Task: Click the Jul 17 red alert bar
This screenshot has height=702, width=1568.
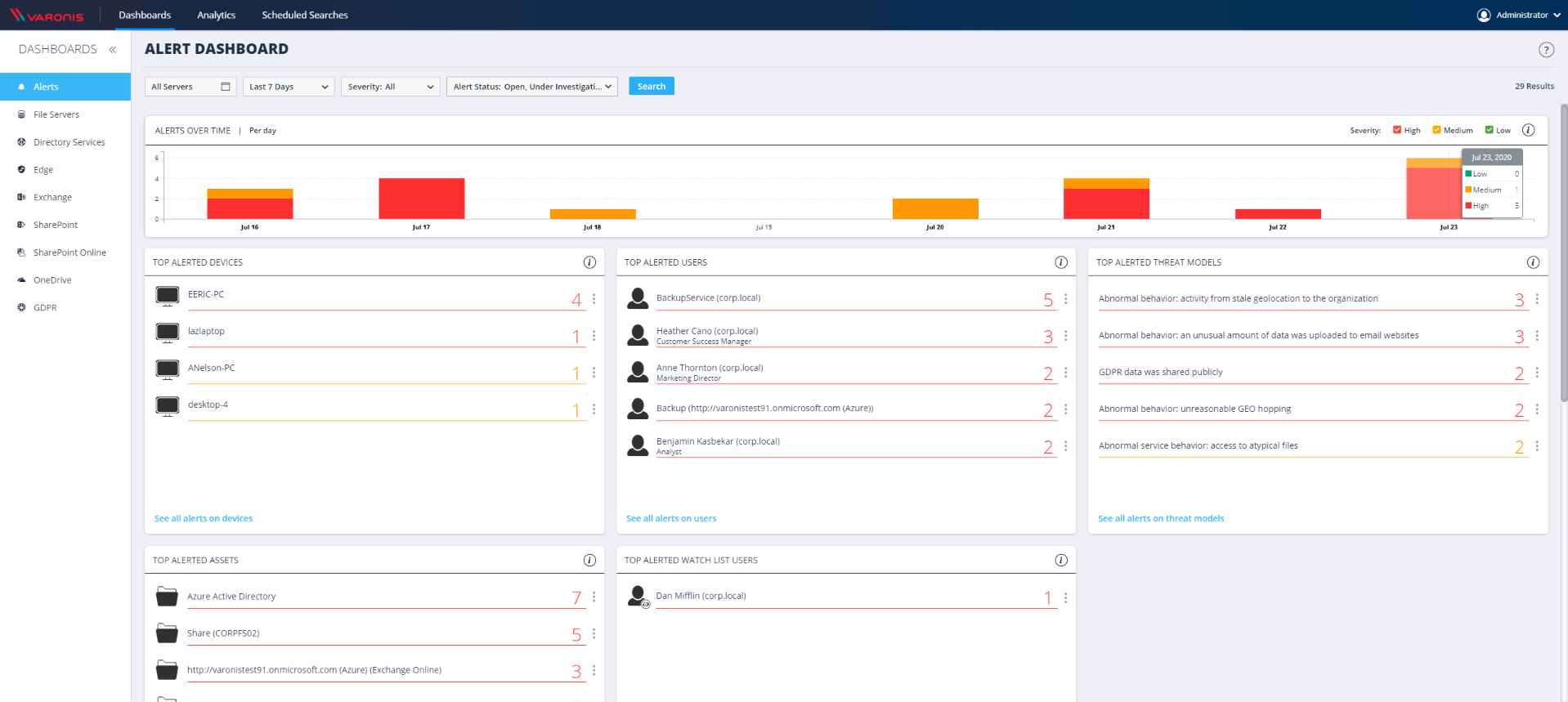Action: point(422,199)
